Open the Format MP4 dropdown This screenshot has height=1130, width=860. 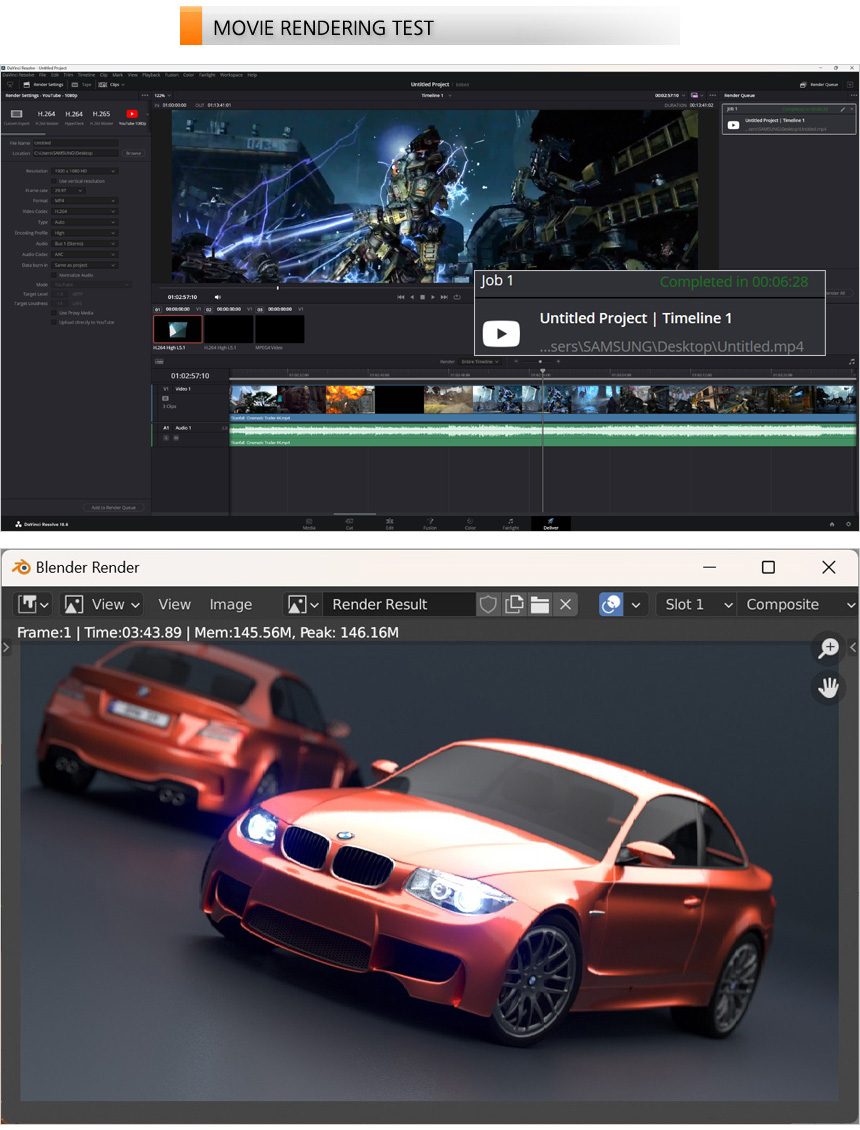click(x=84, y=200)
